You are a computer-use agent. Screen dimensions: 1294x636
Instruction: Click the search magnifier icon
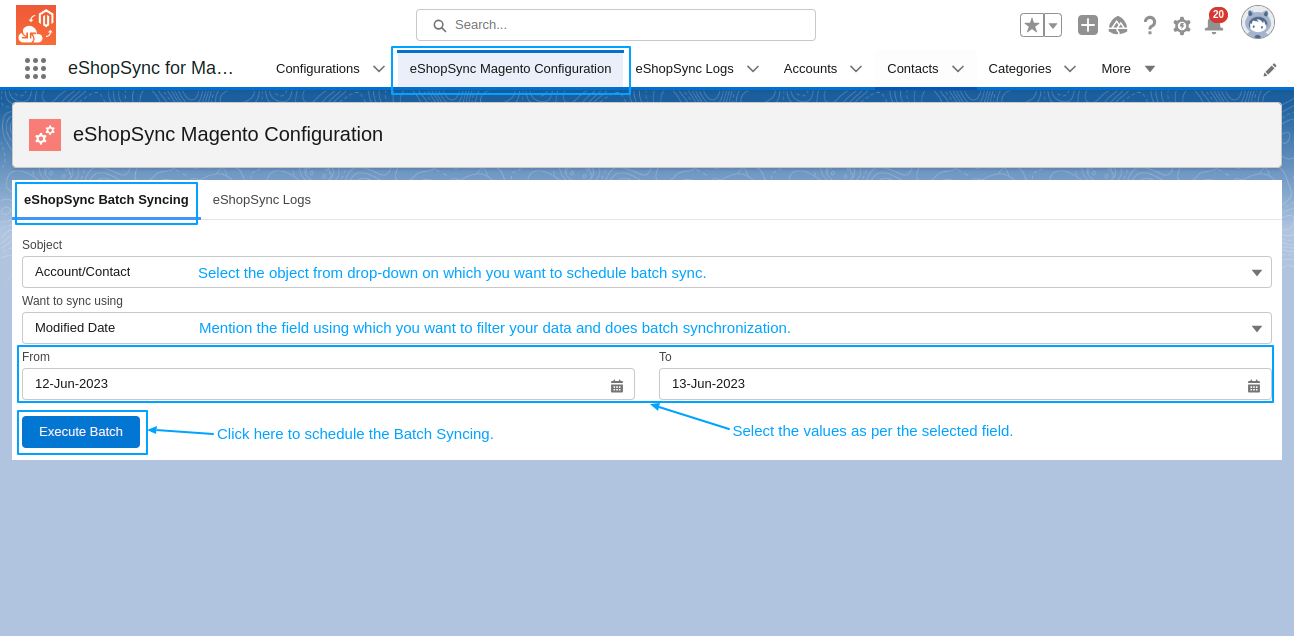439,25
